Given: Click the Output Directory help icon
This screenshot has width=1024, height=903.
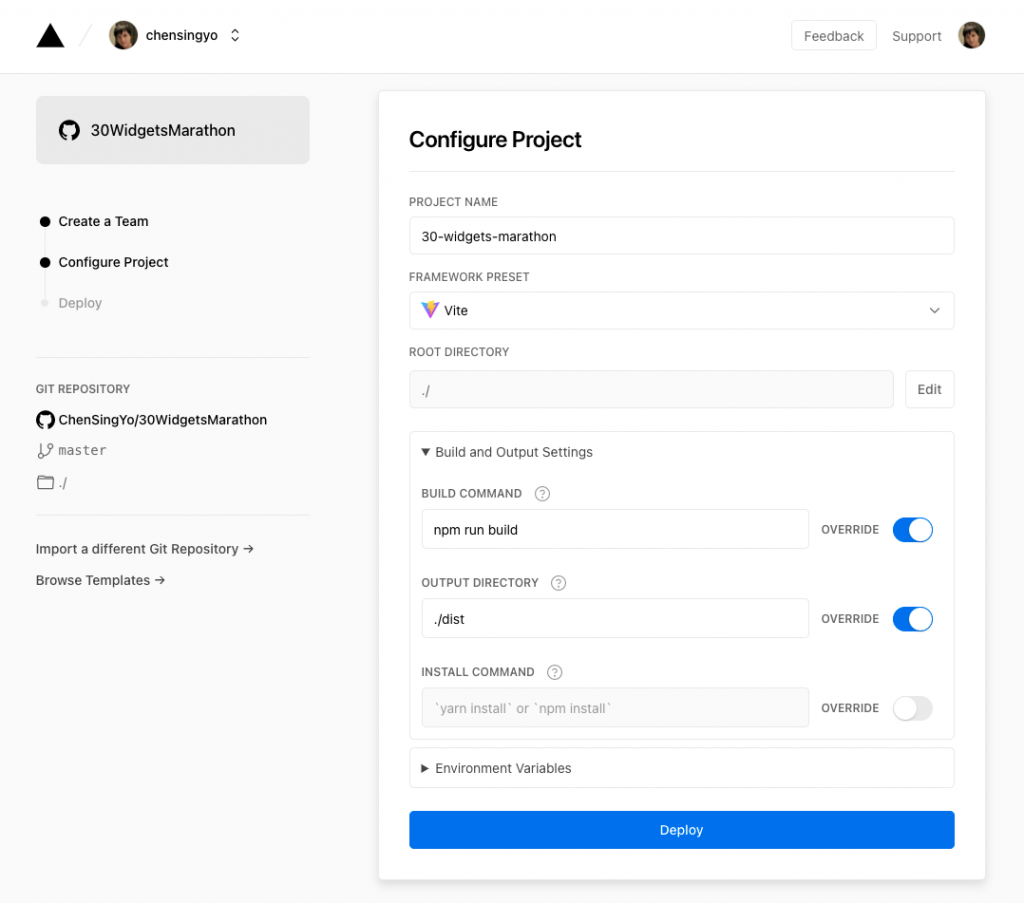Looking at the screenshot, I should [x=558, y=583].
